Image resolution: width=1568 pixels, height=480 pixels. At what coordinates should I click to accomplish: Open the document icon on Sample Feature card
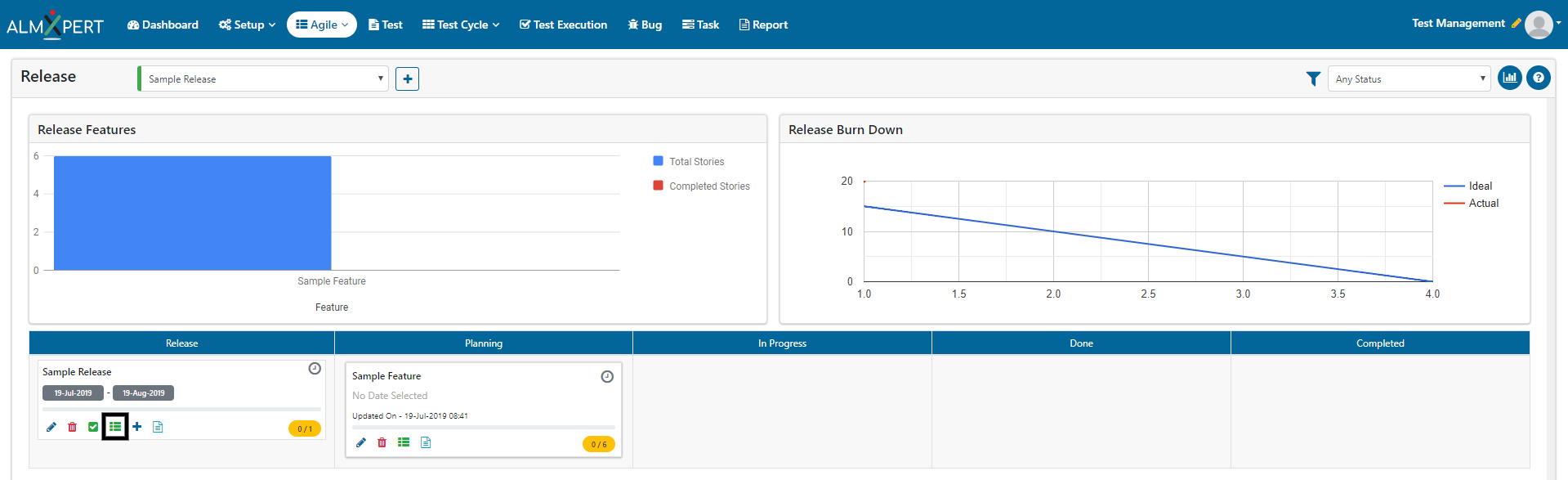[426, 442]
